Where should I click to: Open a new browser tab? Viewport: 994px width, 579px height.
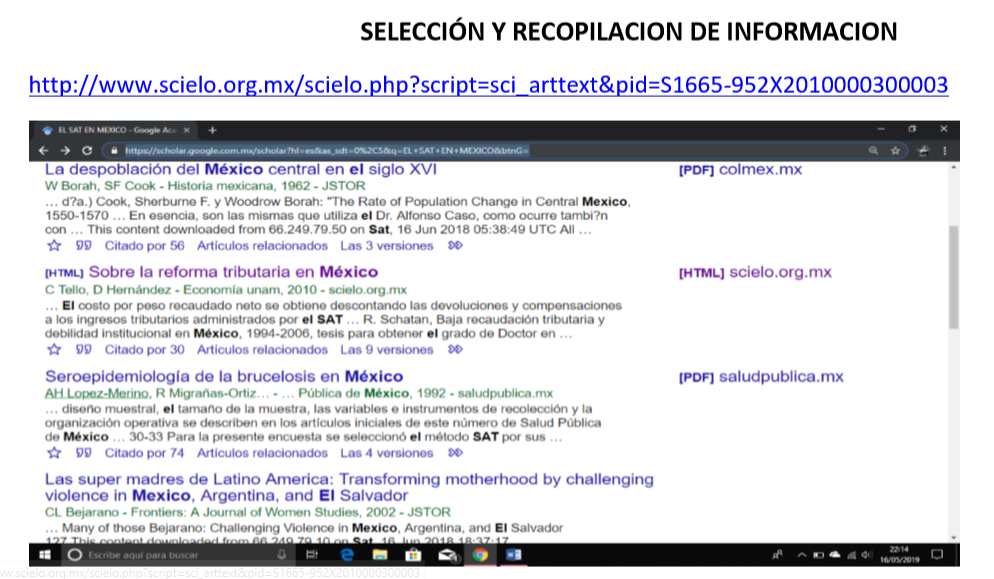212,130
